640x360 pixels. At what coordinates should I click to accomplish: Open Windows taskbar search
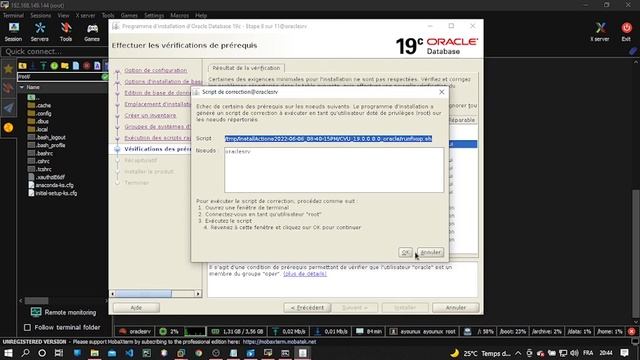click(25, 353)
